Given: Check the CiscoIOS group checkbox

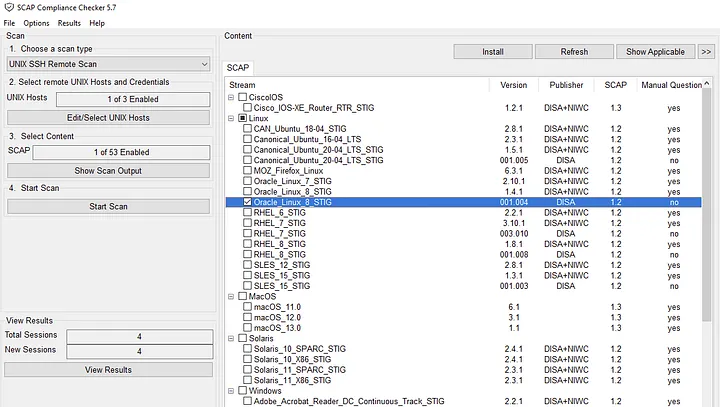Looking at the screenshot, I should tap(242, 97).
